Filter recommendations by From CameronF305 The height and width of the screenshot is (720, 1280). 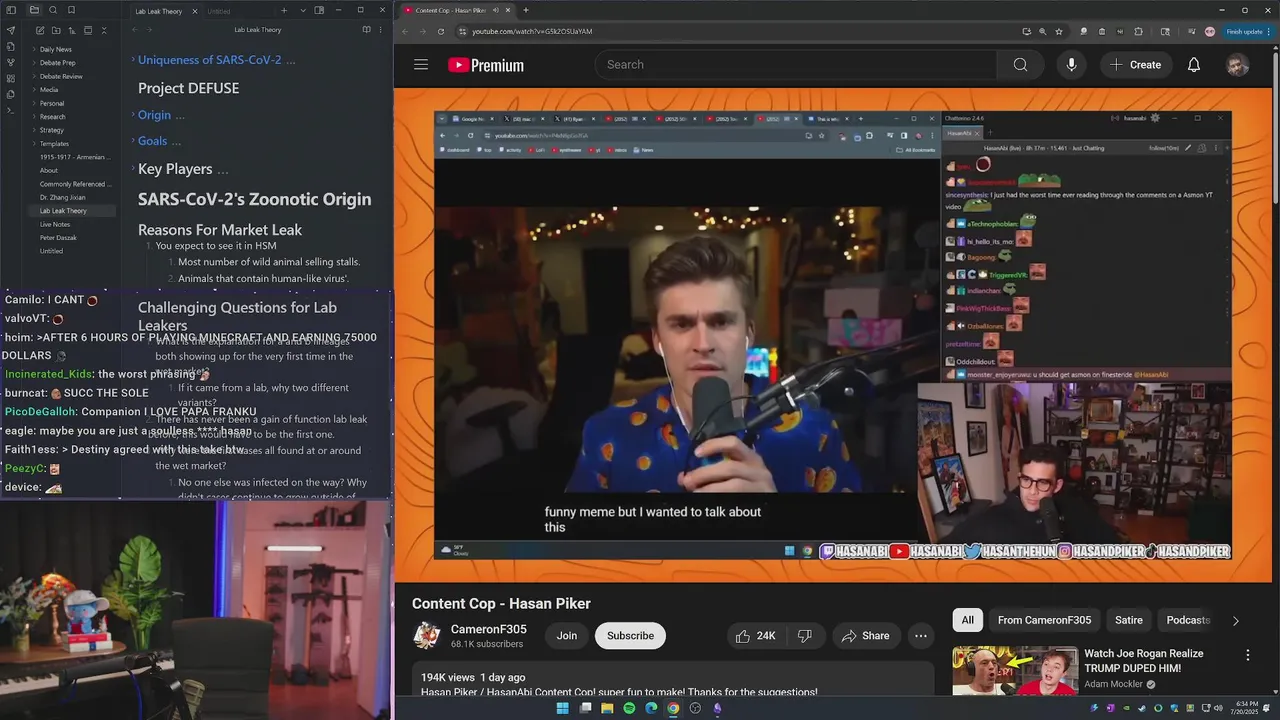point(1044,620)
